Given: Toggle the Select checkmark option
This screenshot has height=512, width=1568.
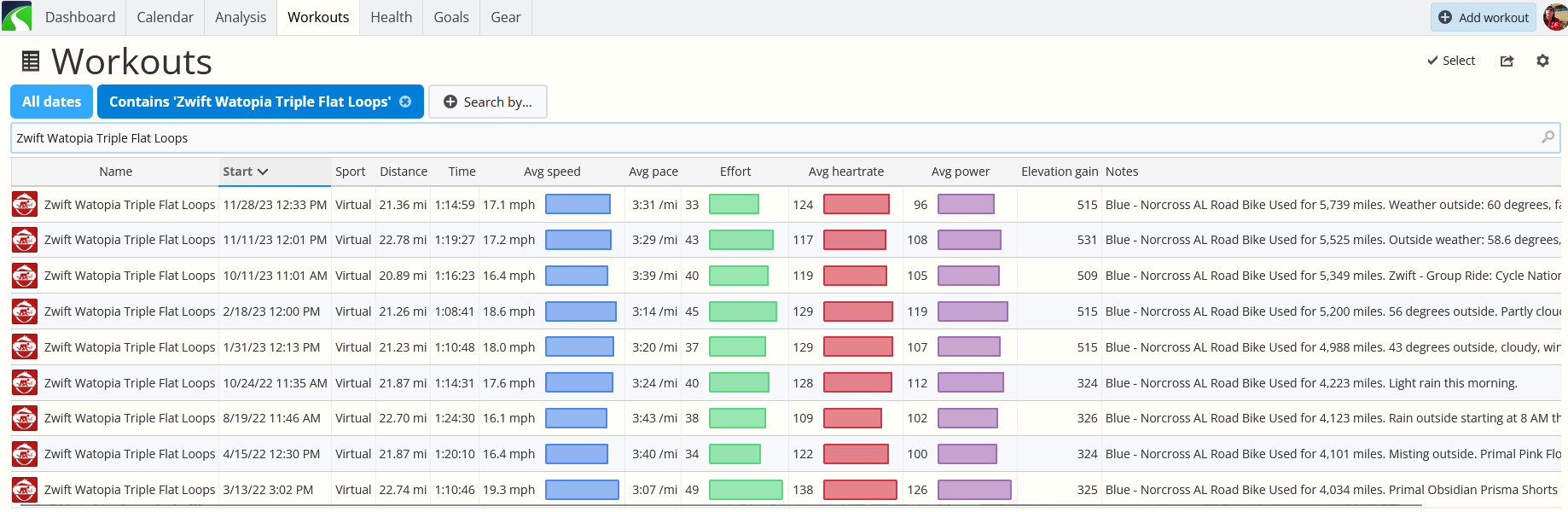Looking at the screenshot, I should 1451,61.
